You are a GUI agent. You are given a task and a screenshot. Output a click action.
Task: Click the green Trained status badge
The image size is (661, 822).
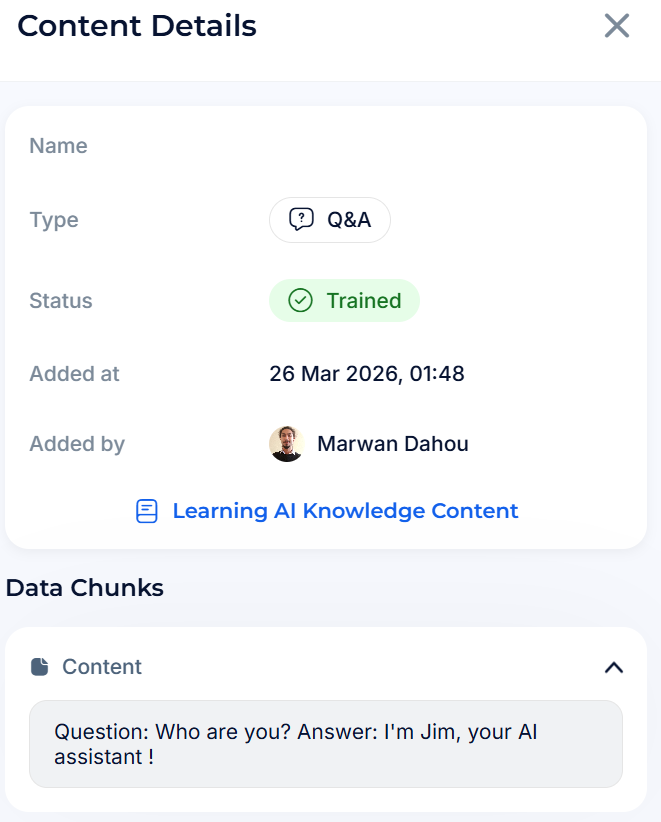344,301
